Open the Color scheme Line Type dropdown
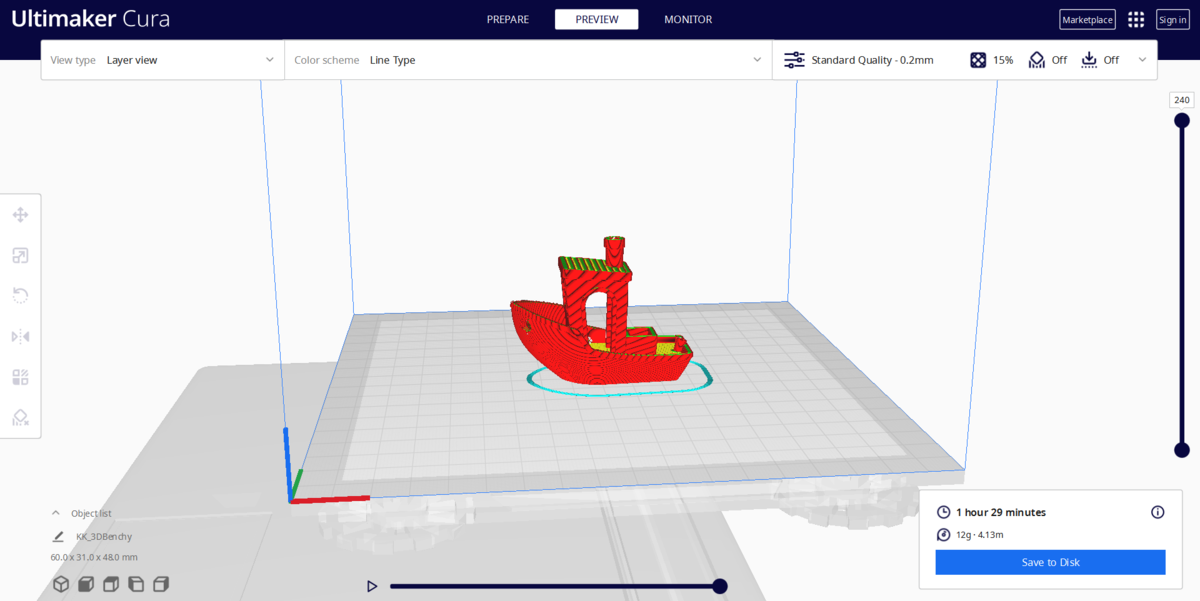Screen dimensions: 1200x601 click(x=528, y=60)
